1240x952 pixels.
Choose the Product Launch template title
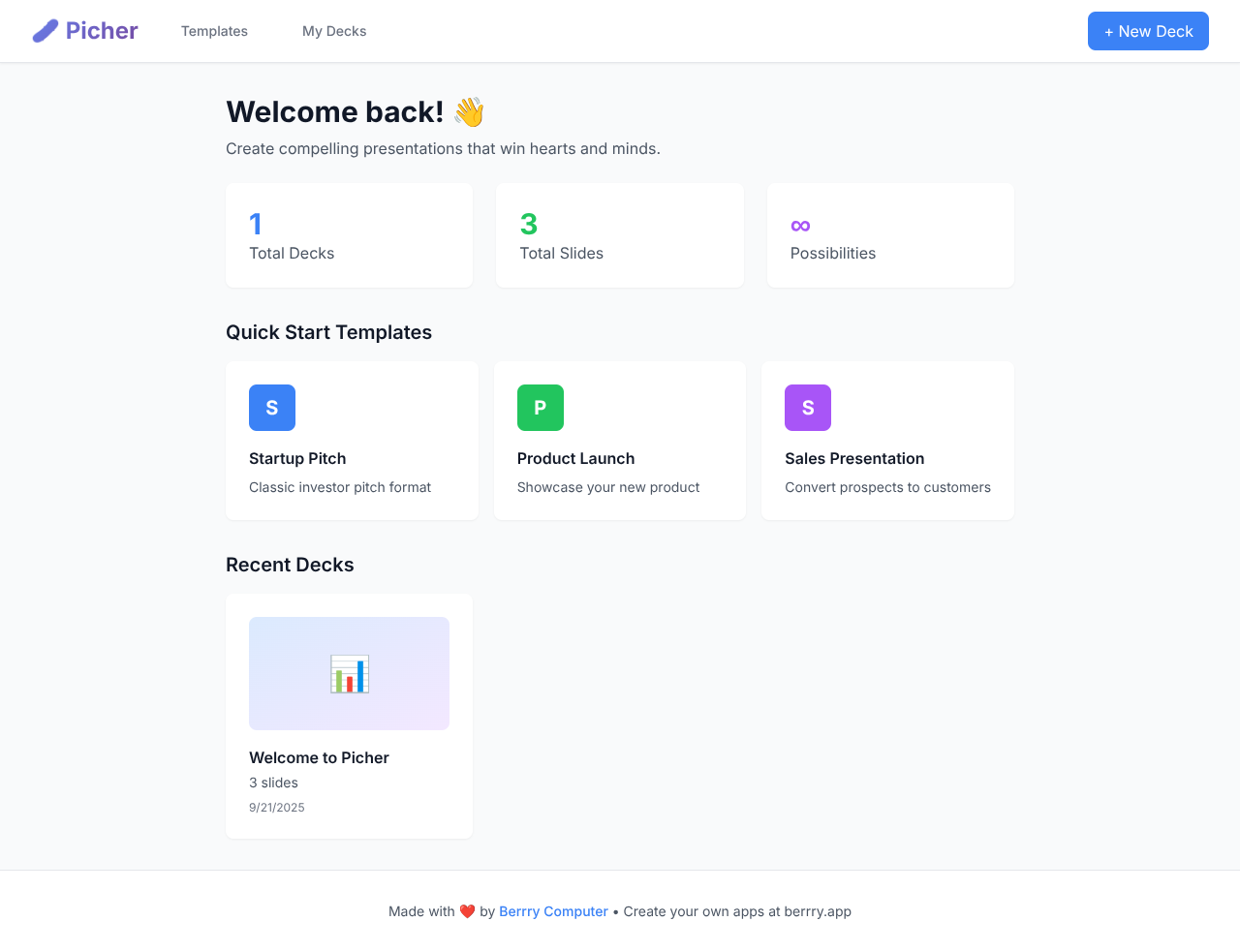(575, 458)
